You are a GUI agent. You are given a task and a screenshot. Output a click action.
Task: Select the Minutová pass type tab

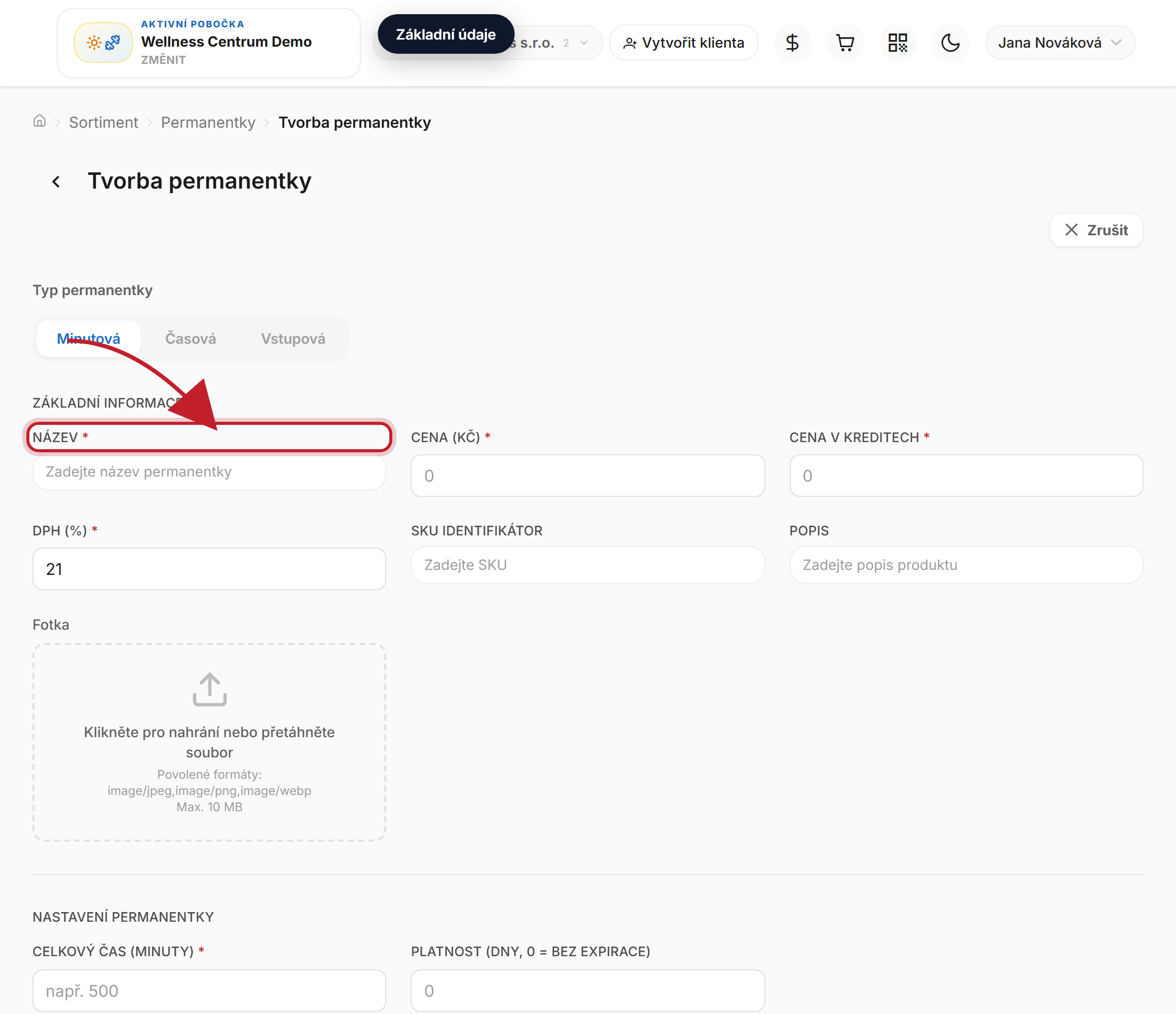[x=89, y=339]
